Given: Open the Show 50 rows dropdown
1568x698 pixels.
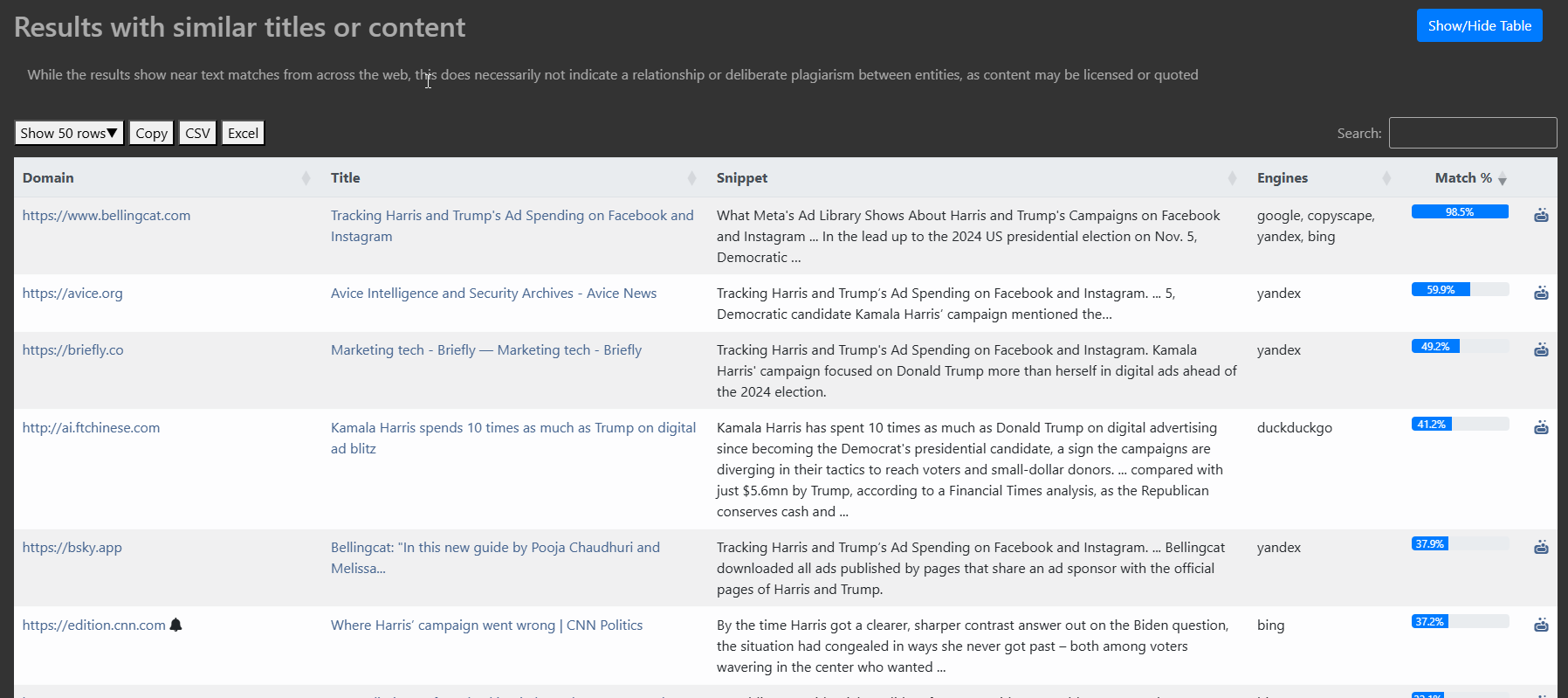Looking at the screenshot, I should tap(69, 133).
